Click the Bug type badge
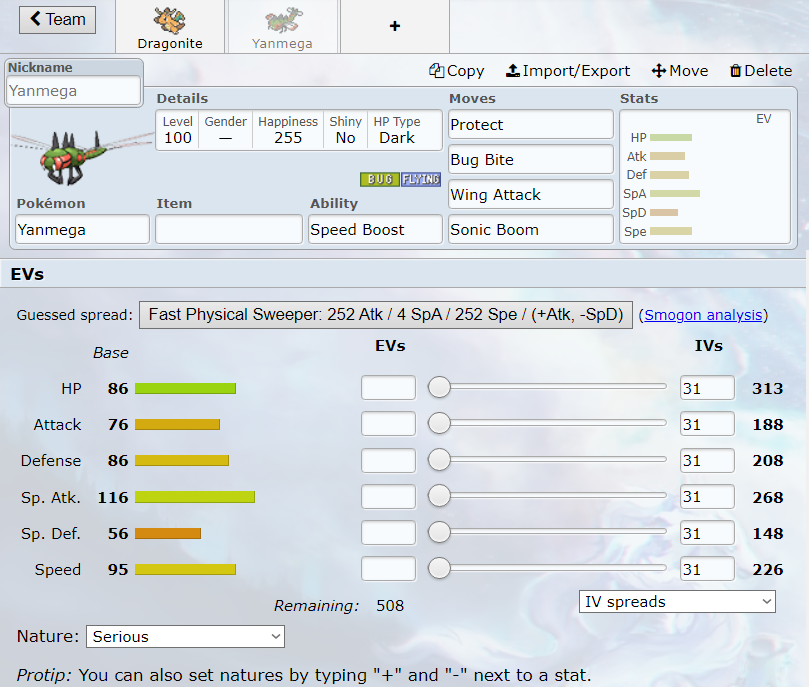The width and height of the screenshot is (809, 687). pyautogui.click(x=380, y=179)
